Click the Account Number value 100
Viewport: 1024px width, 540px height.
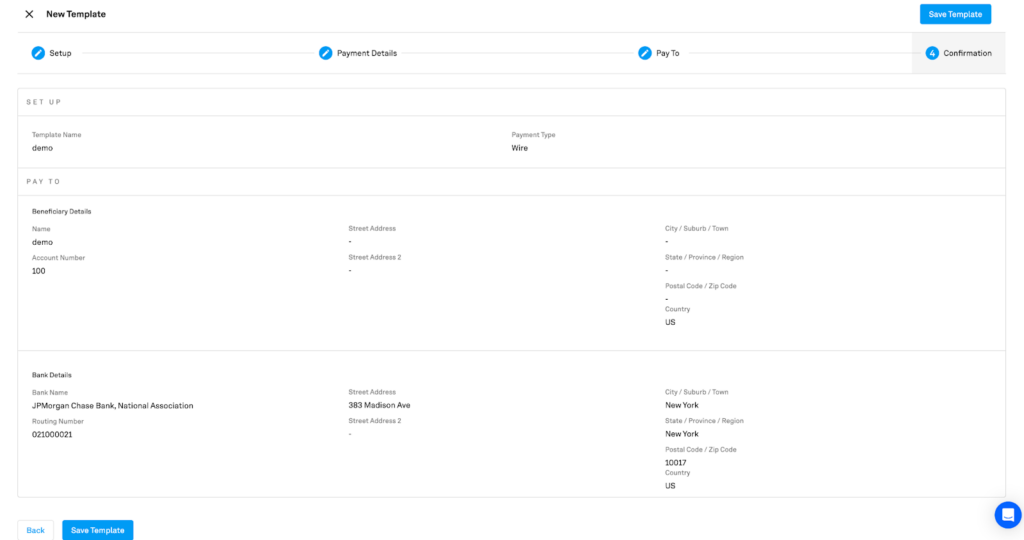coord(39,271)
